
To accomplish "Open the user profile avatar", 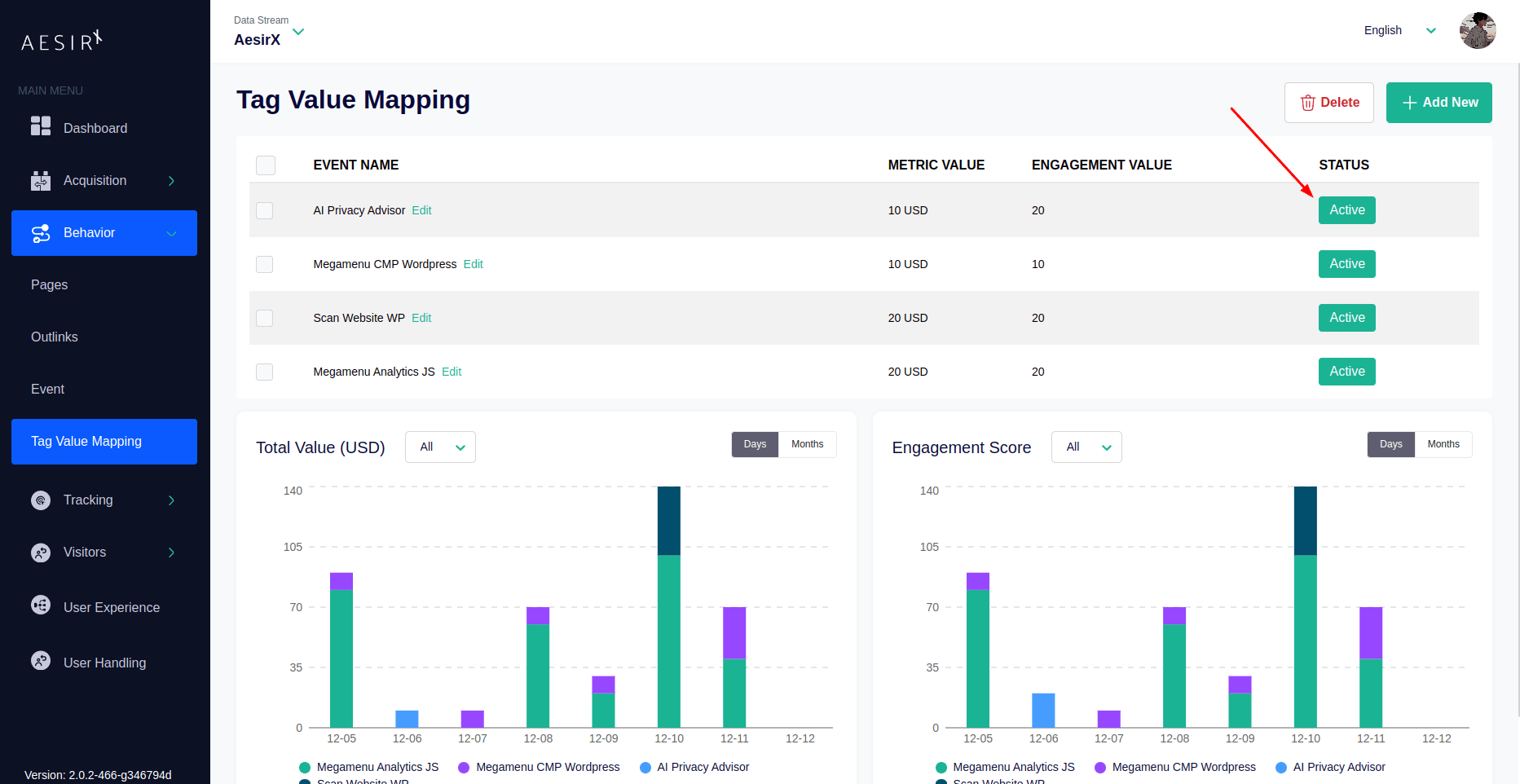I will [x=1477, y=31].
